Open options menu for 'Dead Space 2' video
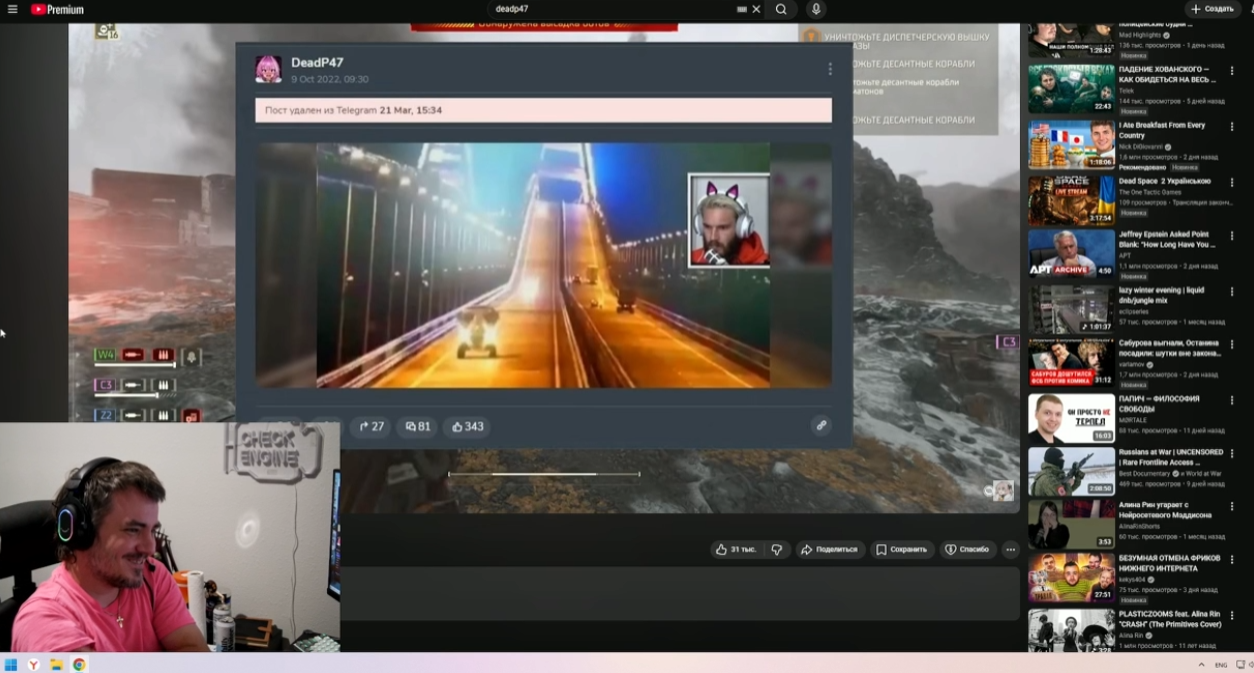 click(x=1232, y=182)
